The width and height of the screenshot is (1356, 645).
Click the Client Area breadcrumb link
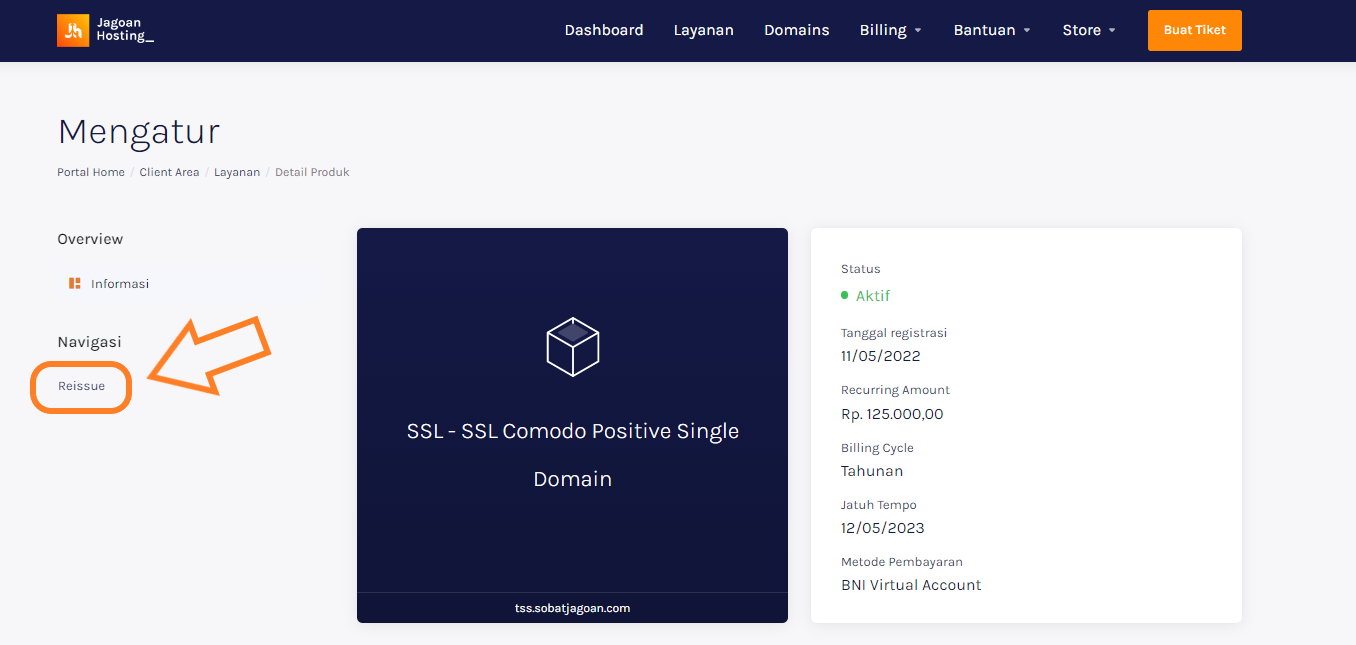(169, 172)
